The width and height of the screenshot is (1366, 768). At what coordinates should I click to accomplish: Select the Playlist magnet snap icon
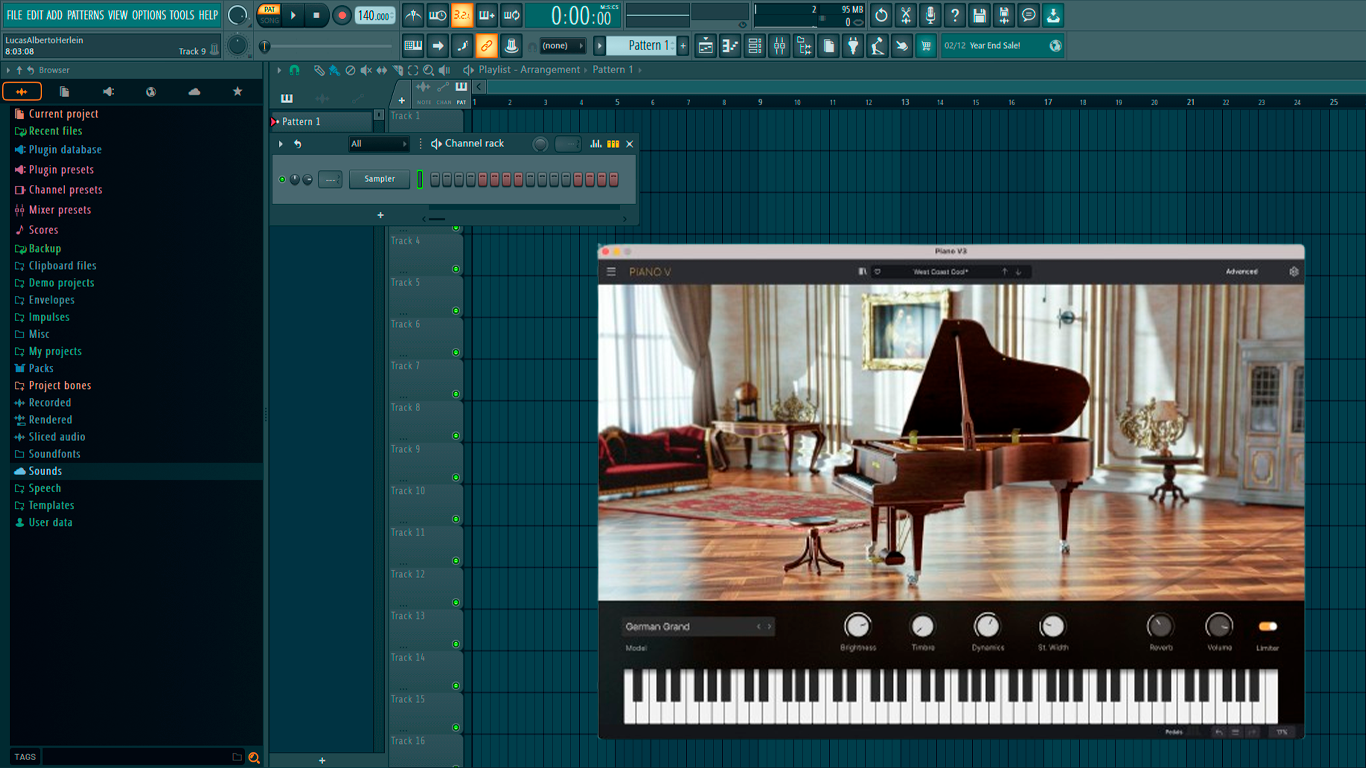[x=295, y=70]
